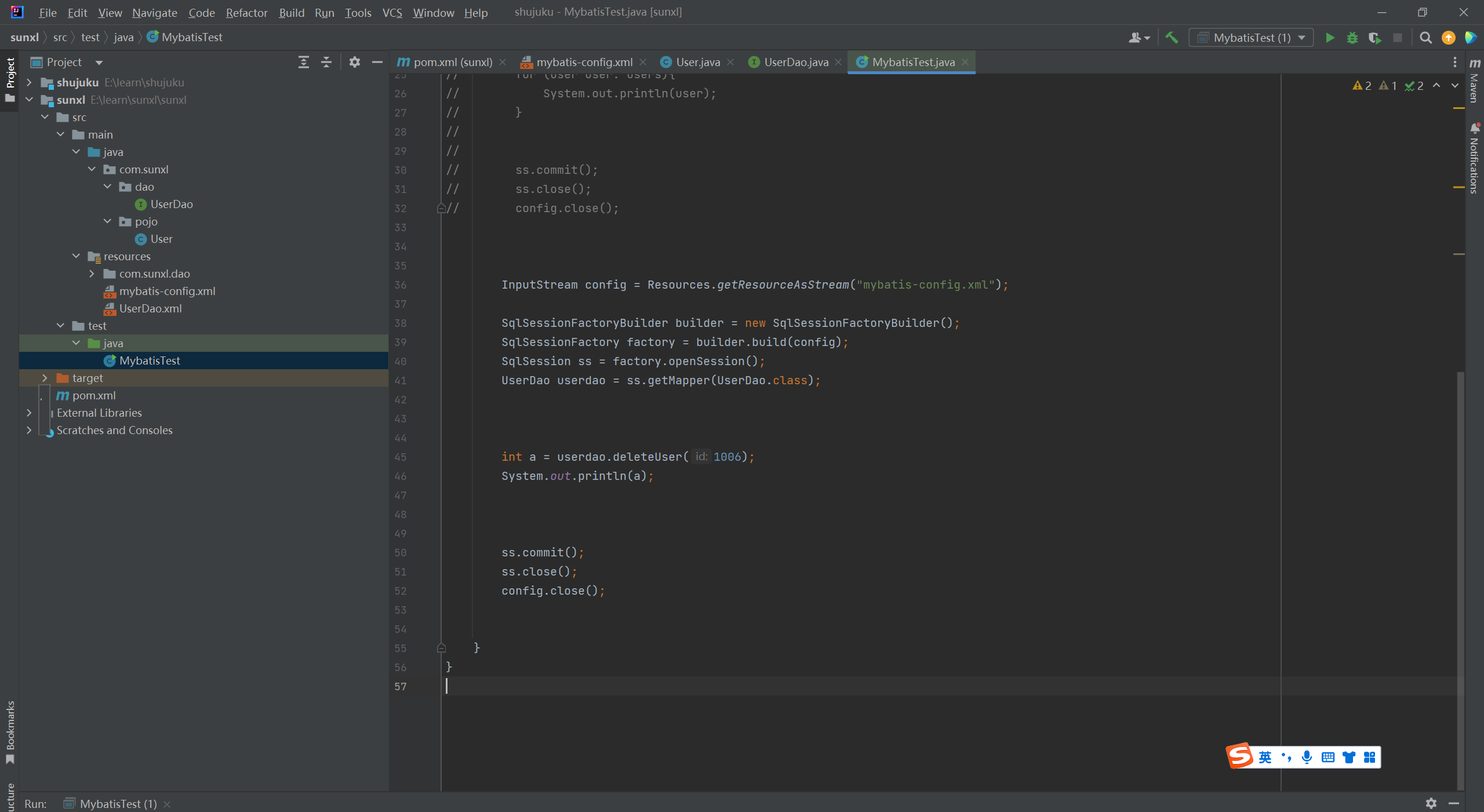Screen dimensions: 1484x812
Task: Click the Debug bug icon
Action: 1352,38
